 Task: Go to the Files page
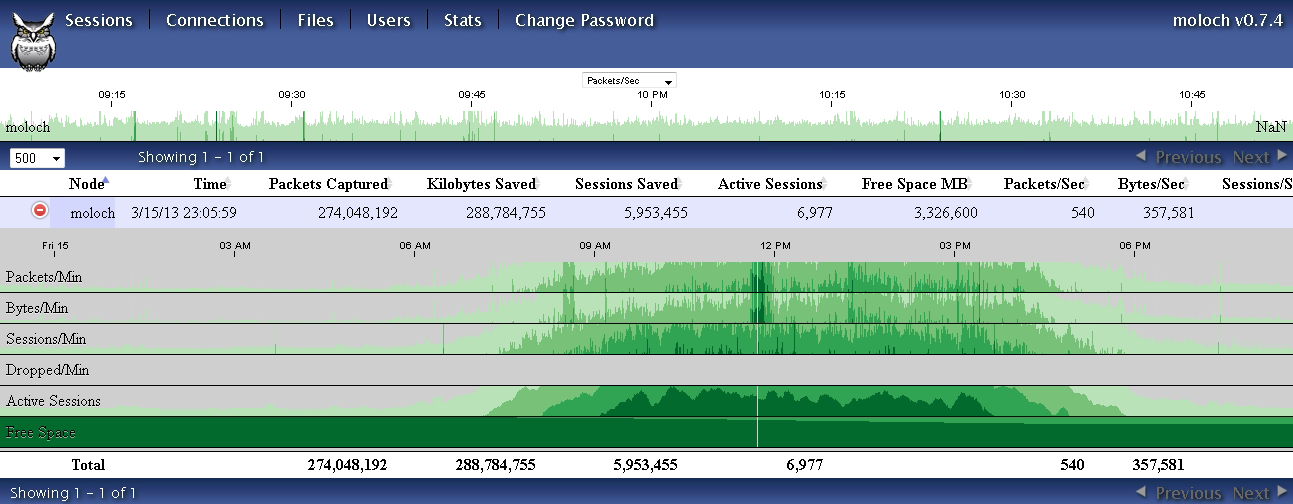(316, 20)
